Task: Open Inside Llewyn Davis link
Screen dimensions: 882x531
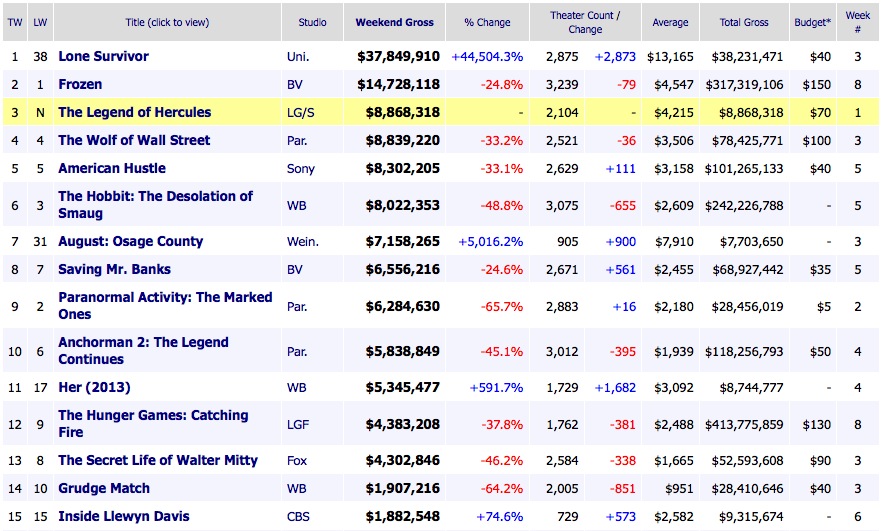Action: [x=123, y=516]
